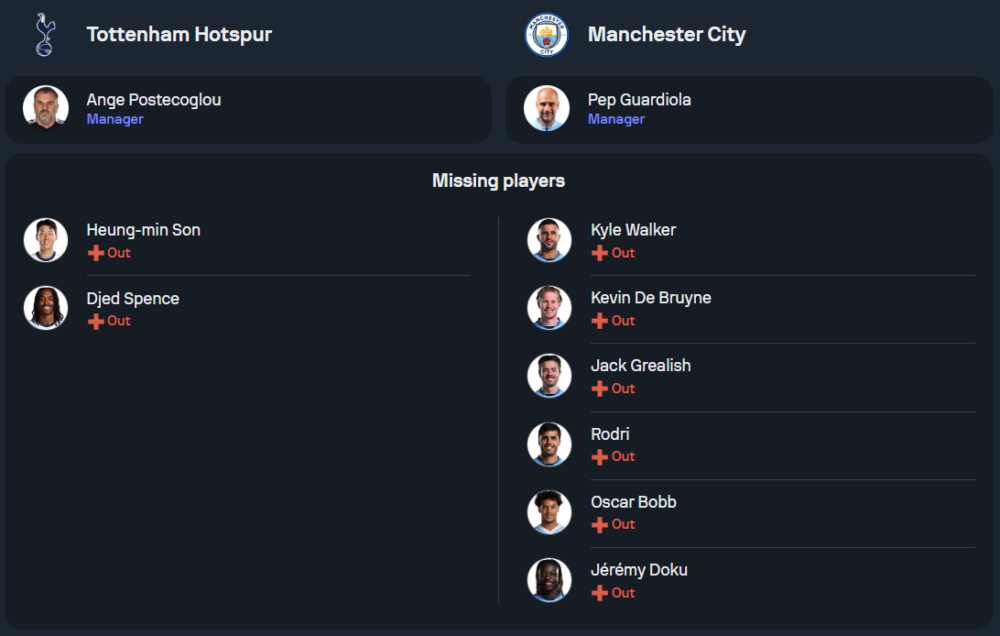This screenshot has height=636, width=1000.
Task: Click Jack Grealish's player avatar
Action: point(549,376)
